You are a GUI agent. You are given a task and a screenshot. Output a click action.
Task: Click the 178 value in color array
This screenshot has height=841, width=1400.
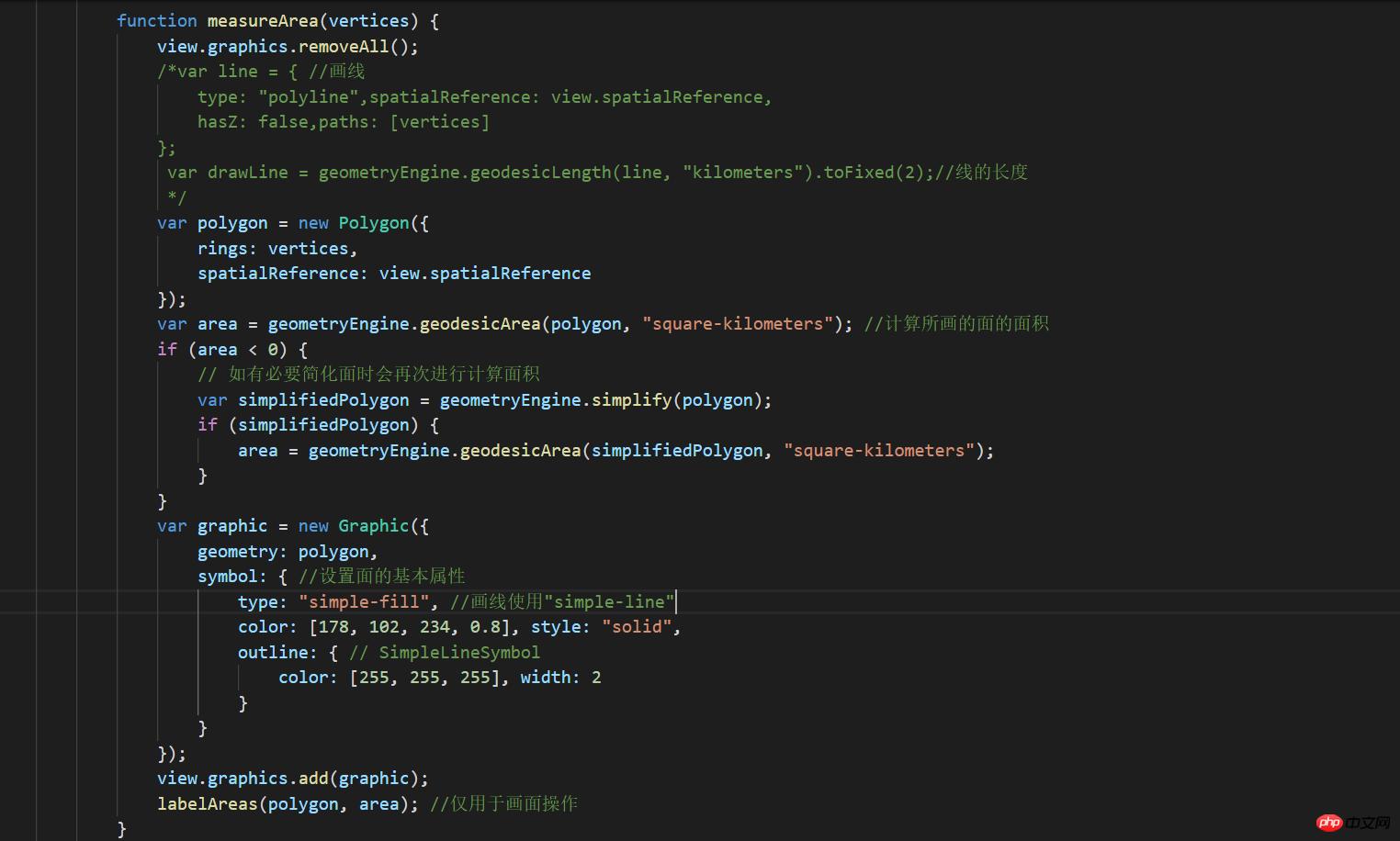click(x=333, y=627)
